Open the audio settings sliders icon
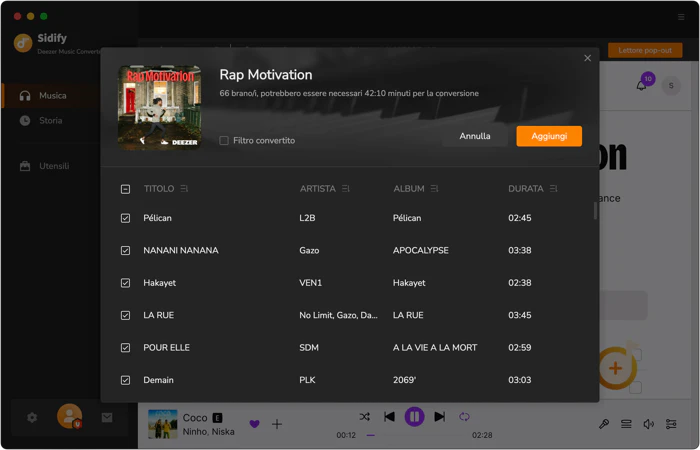The image size is (700, 450). coord(671,424)
